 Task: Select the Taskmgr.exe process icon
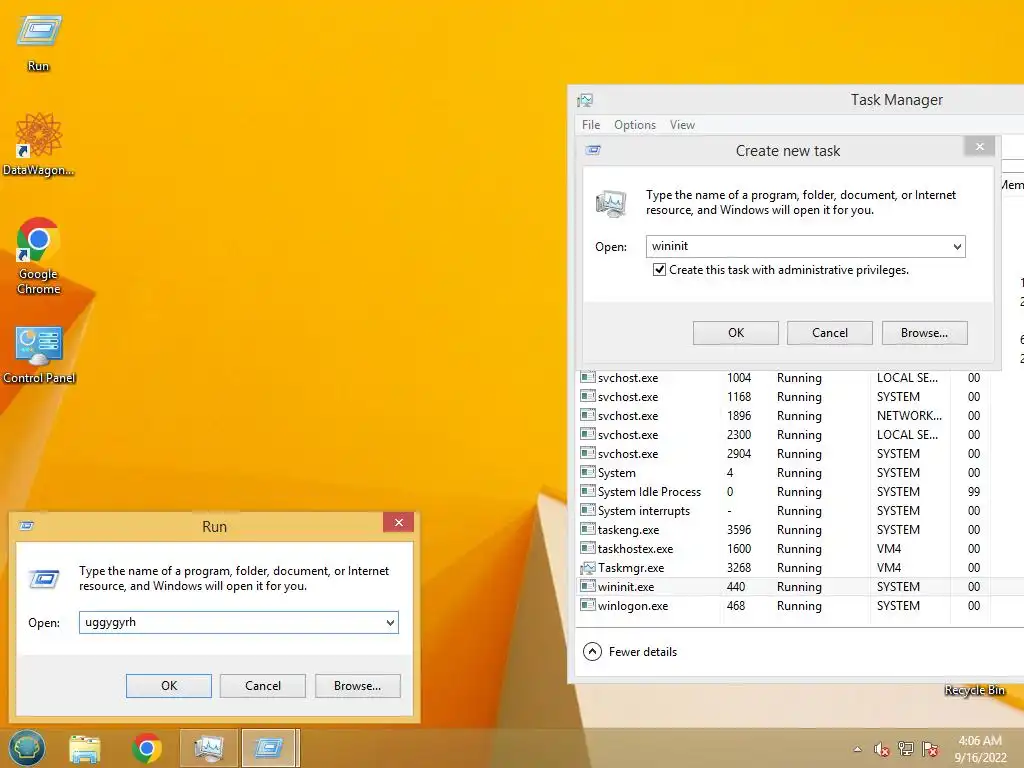588,568
